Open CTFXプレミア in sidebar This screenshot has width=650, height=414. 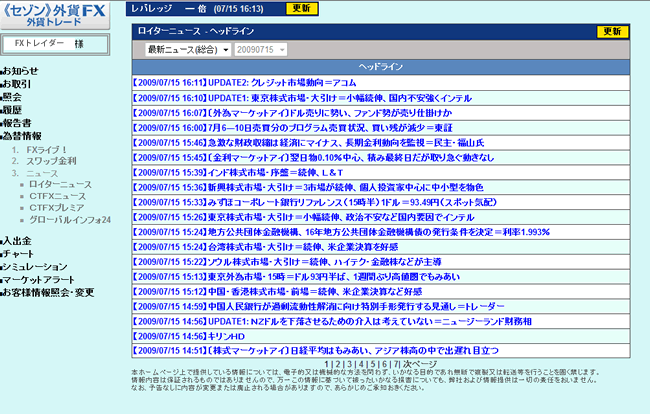57,208
